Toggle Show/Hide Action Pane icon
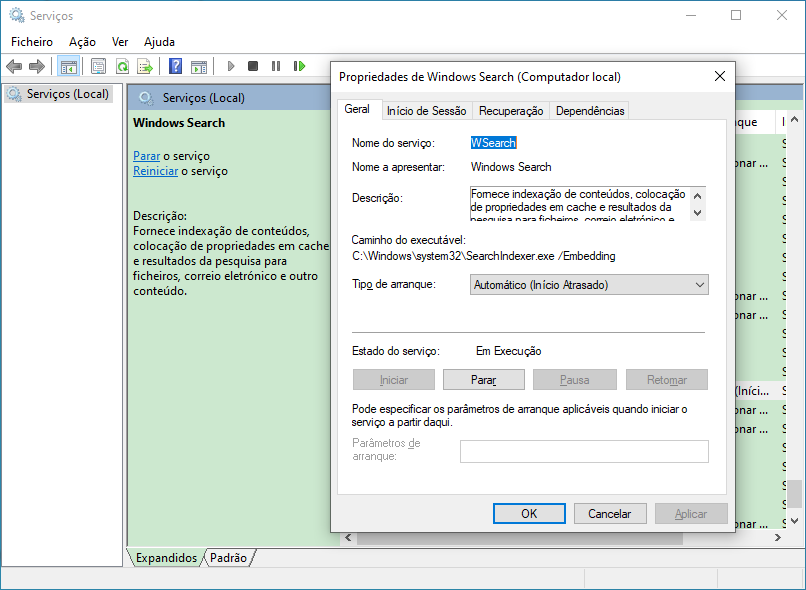Viewport: 806px width, 590px height. (199, 67)
